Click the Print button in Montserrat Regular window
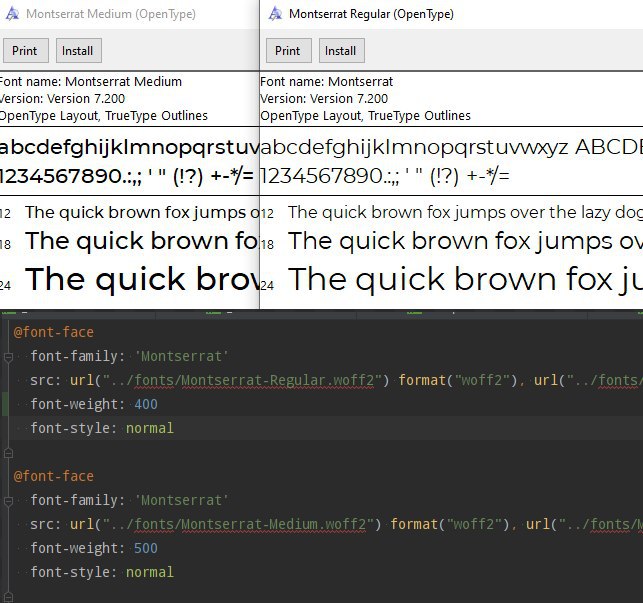The height and width of the screenshot is (603, 643). click(289, 51)
